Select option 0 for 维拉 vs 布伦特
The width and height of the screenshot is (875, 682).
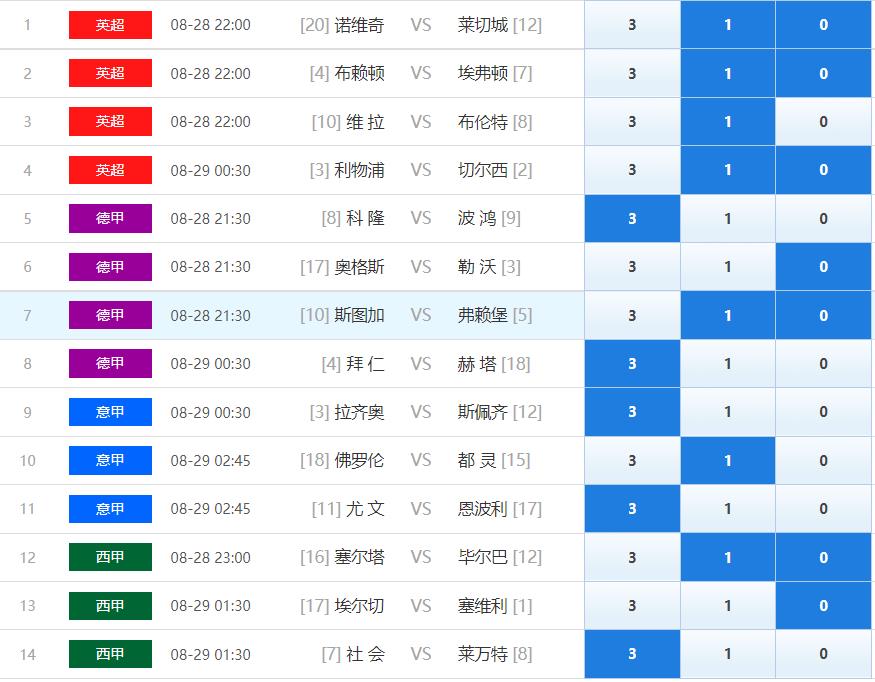pyautogui.click(x=823, y=122)
